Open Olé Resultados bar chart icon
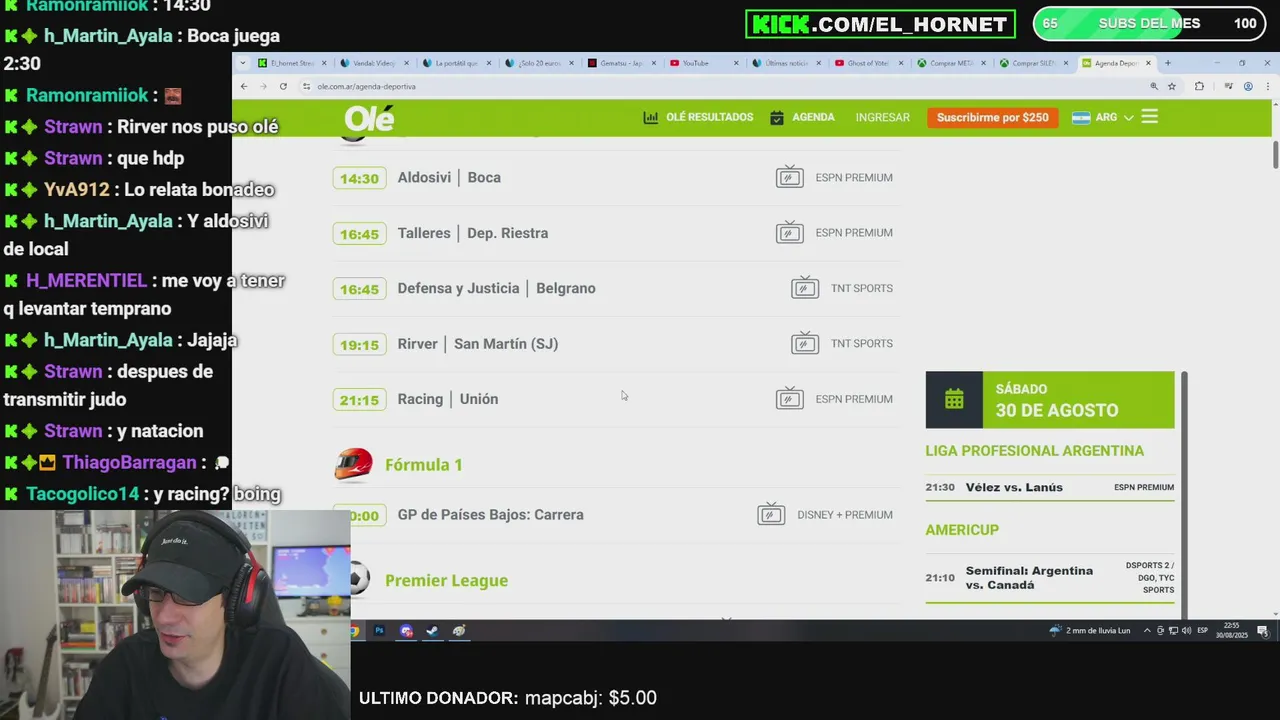The height and width of the screenshot is (720, 1280). point(651,117)
